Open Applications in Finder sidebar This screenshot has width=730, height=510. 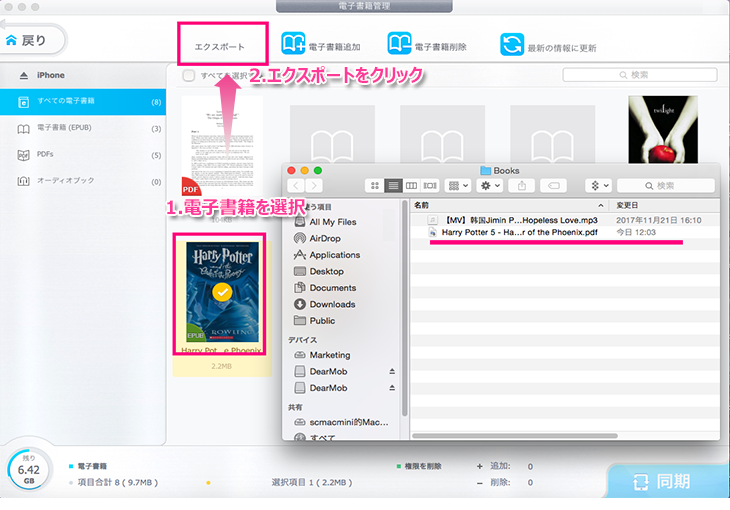335,255
